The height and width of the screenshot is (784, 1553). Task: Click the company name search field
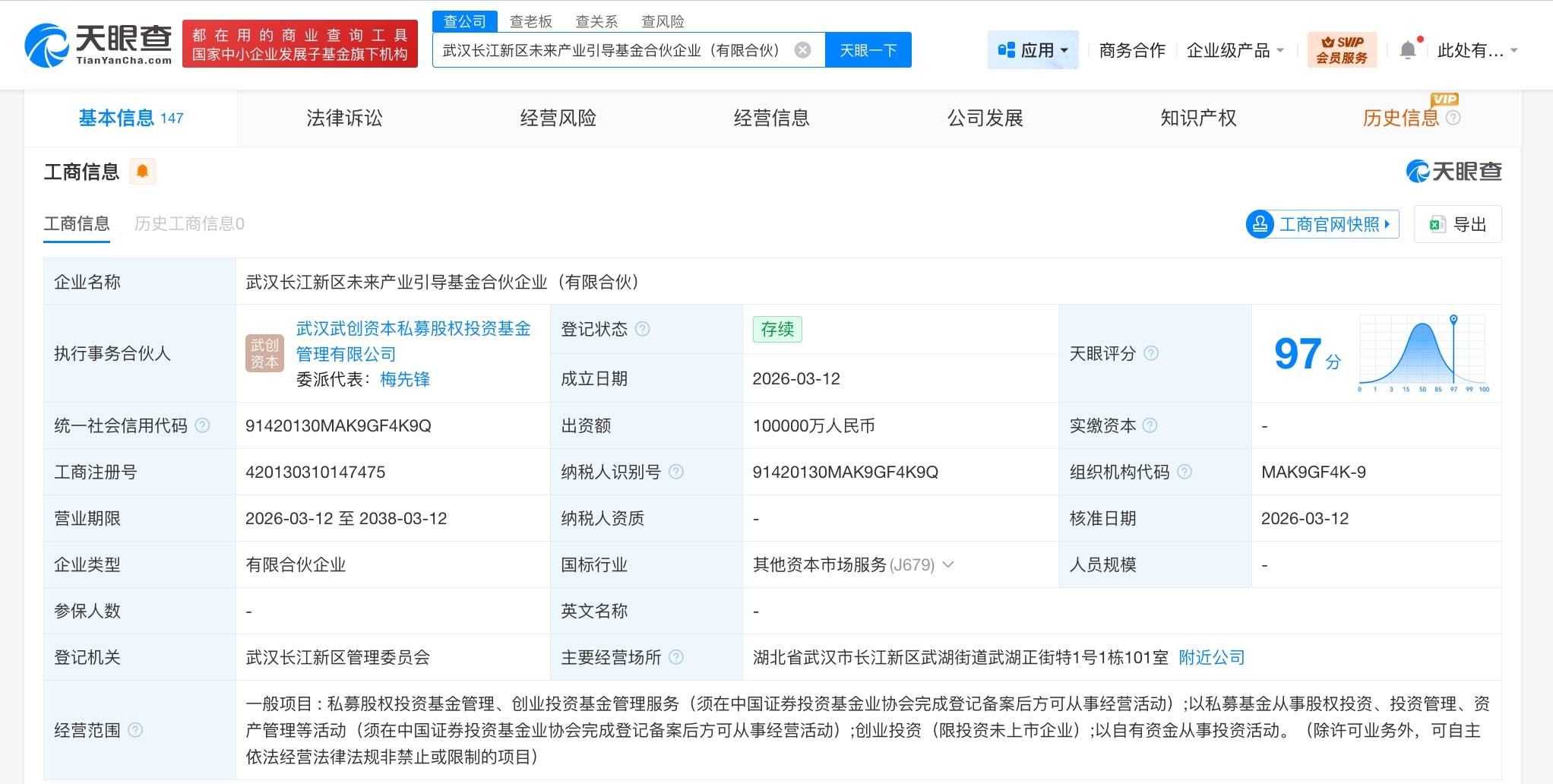612,50
